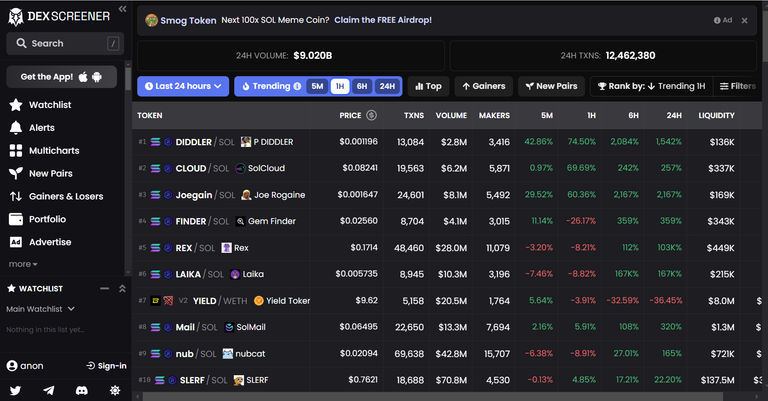Click Get the App button
The width and height of the screenshot is (768, 401).
pyautogui.click(x=62, y=77)
